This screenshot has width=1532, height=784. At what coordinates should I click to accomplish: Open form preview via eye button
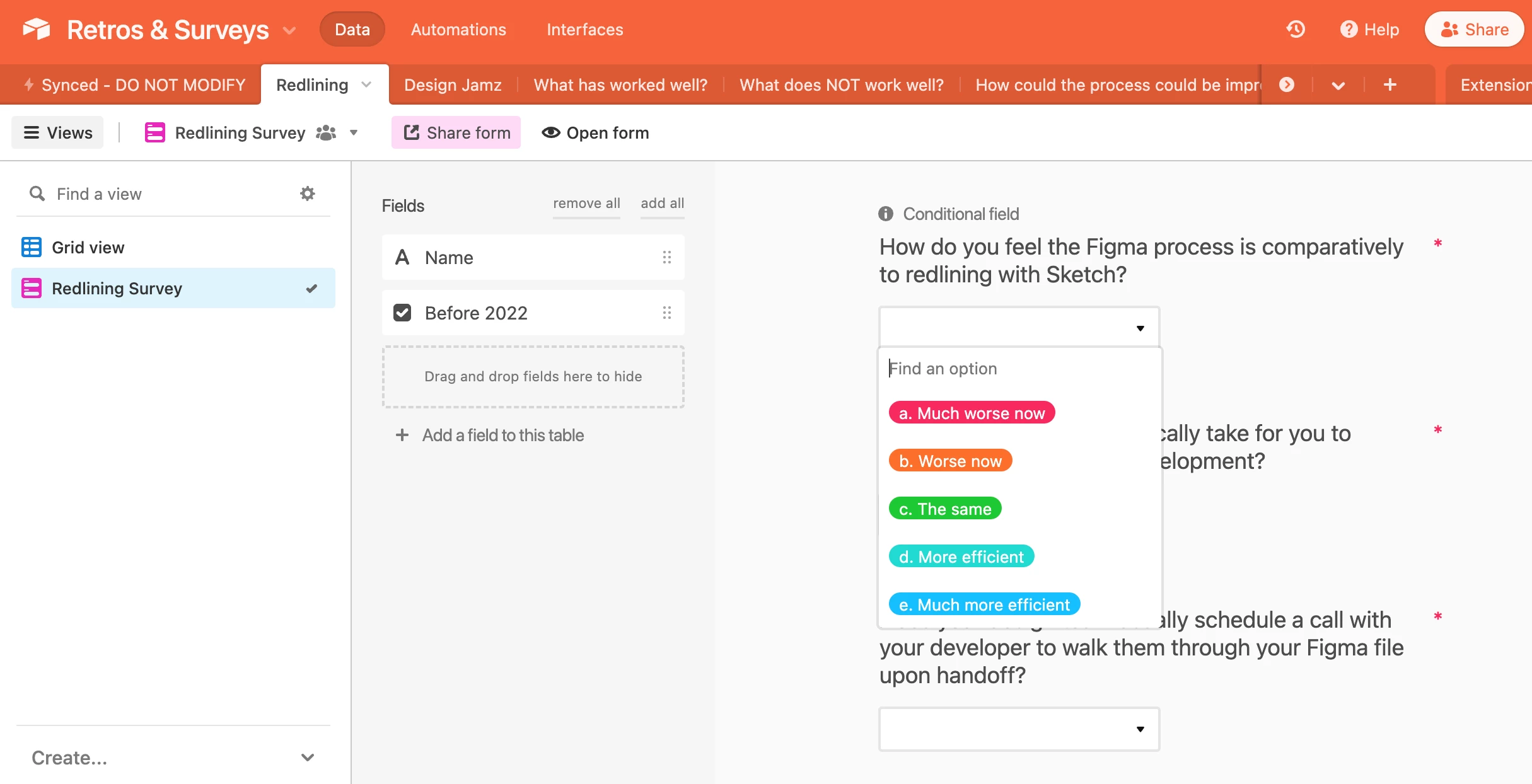pyautogui.click(x=595, y=133)
